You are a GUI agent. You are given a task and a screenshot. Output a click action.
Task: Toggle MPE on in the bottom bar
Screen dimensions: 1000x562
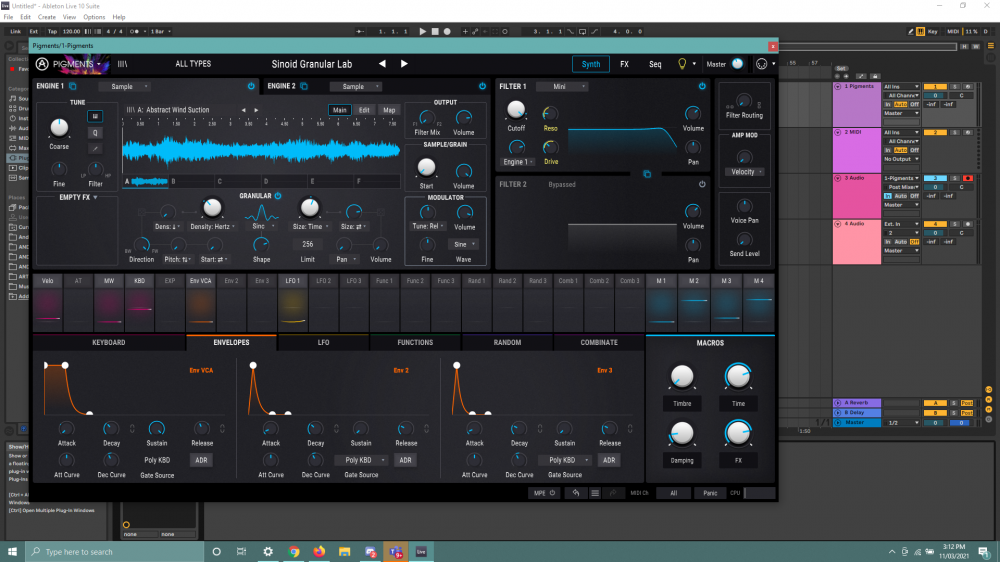(x=544, y=492)
